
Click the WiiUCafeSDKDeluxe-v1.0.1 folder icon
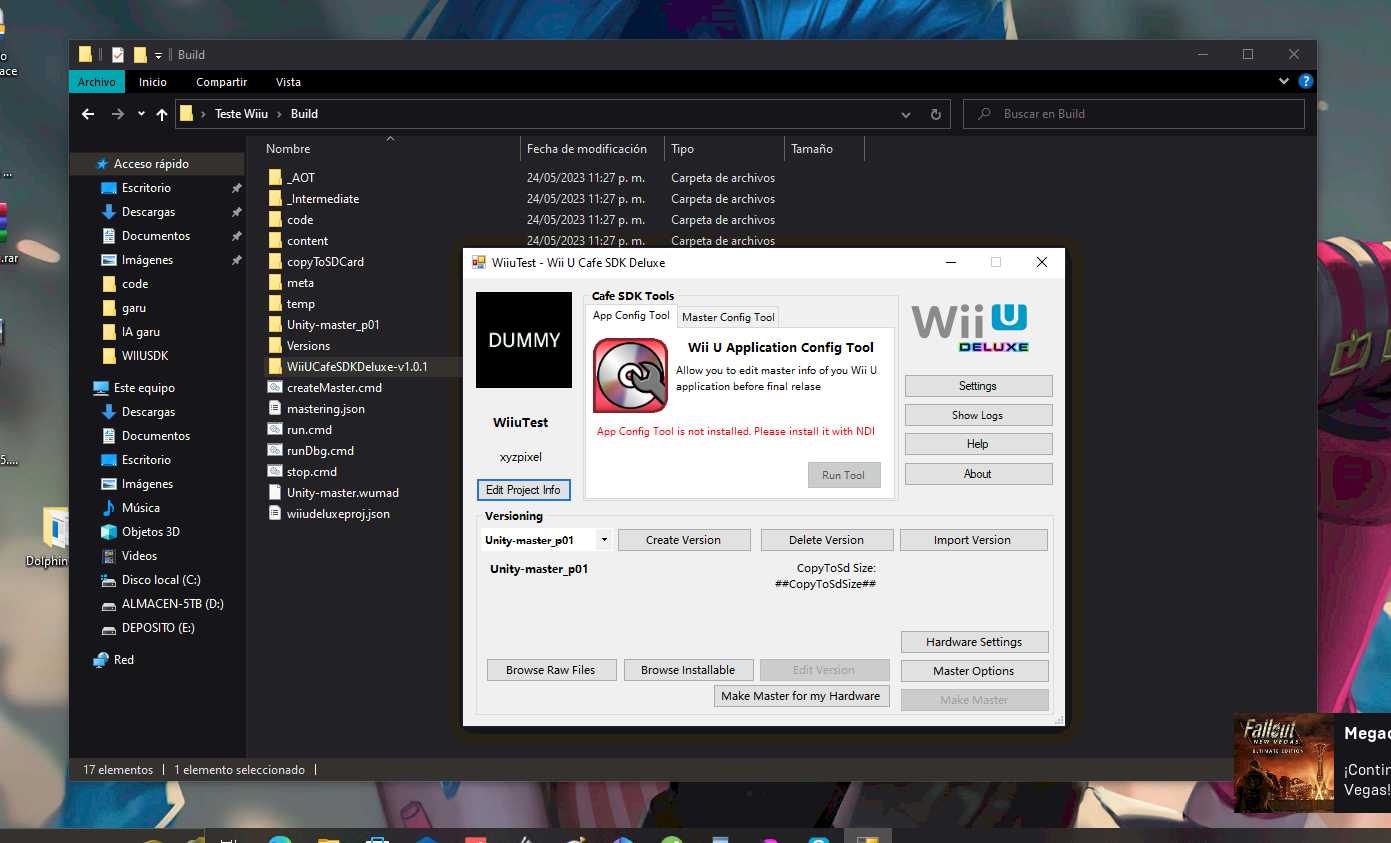(276, 367)
